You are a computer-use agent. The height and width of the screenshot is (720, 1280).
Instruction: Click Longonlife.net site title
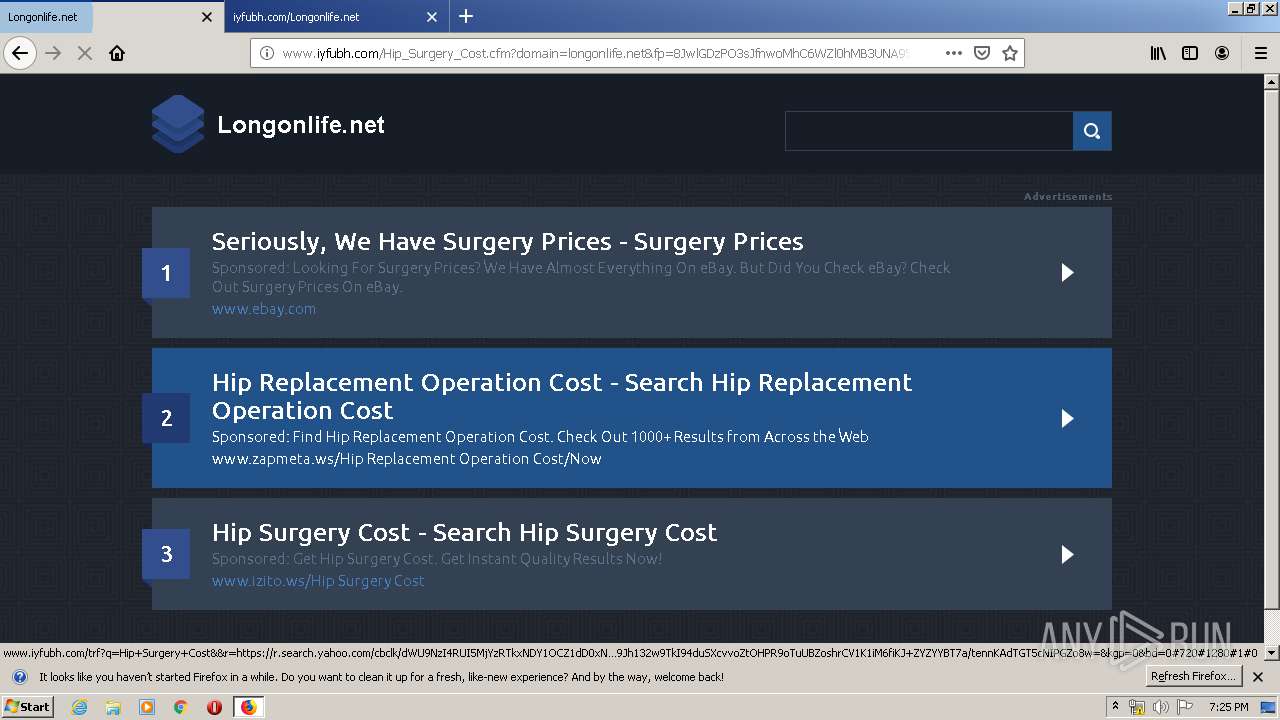(301, 125)
